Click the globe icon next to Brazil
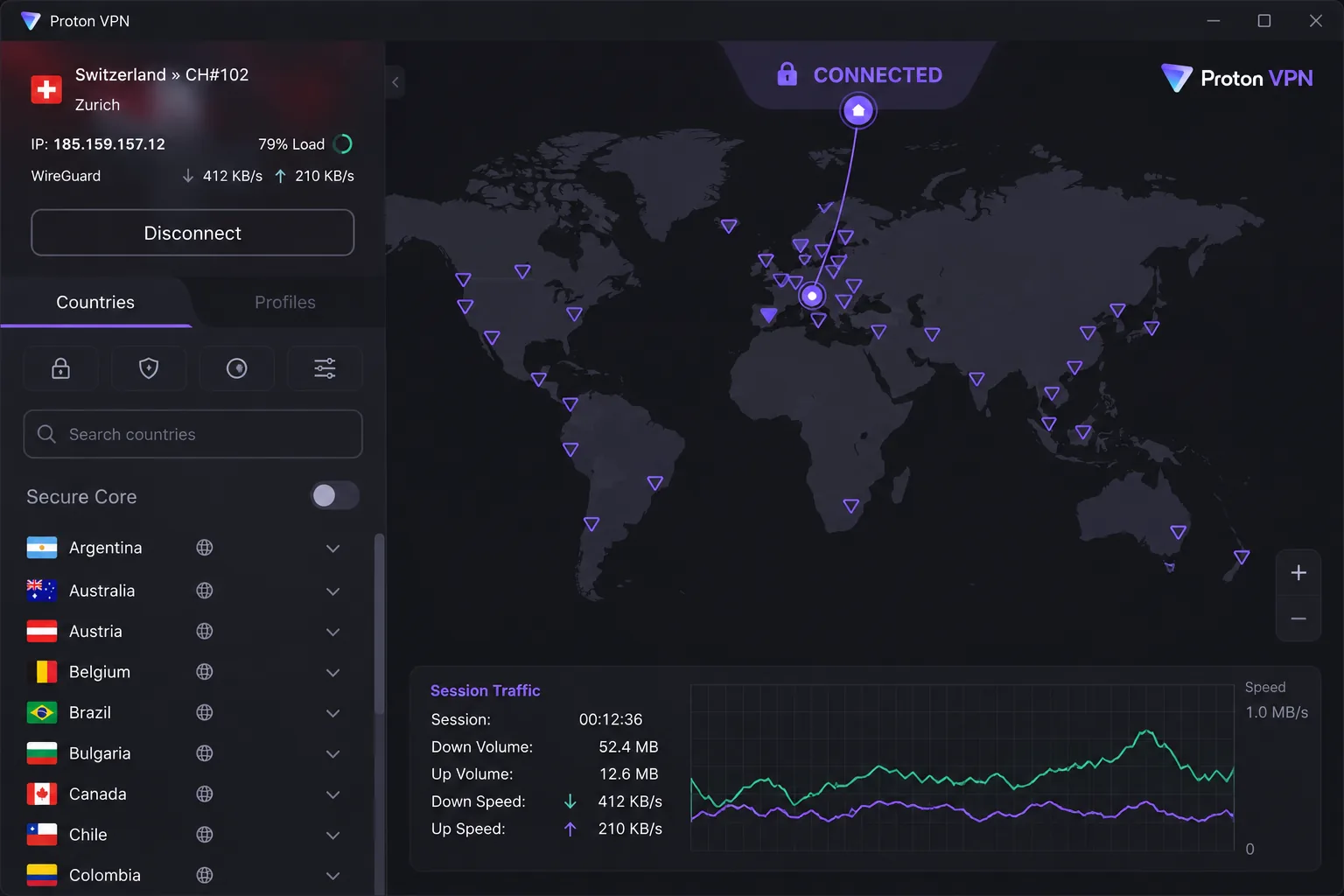This screenshot has width=1344, height=896. click(x=205, y=712)
